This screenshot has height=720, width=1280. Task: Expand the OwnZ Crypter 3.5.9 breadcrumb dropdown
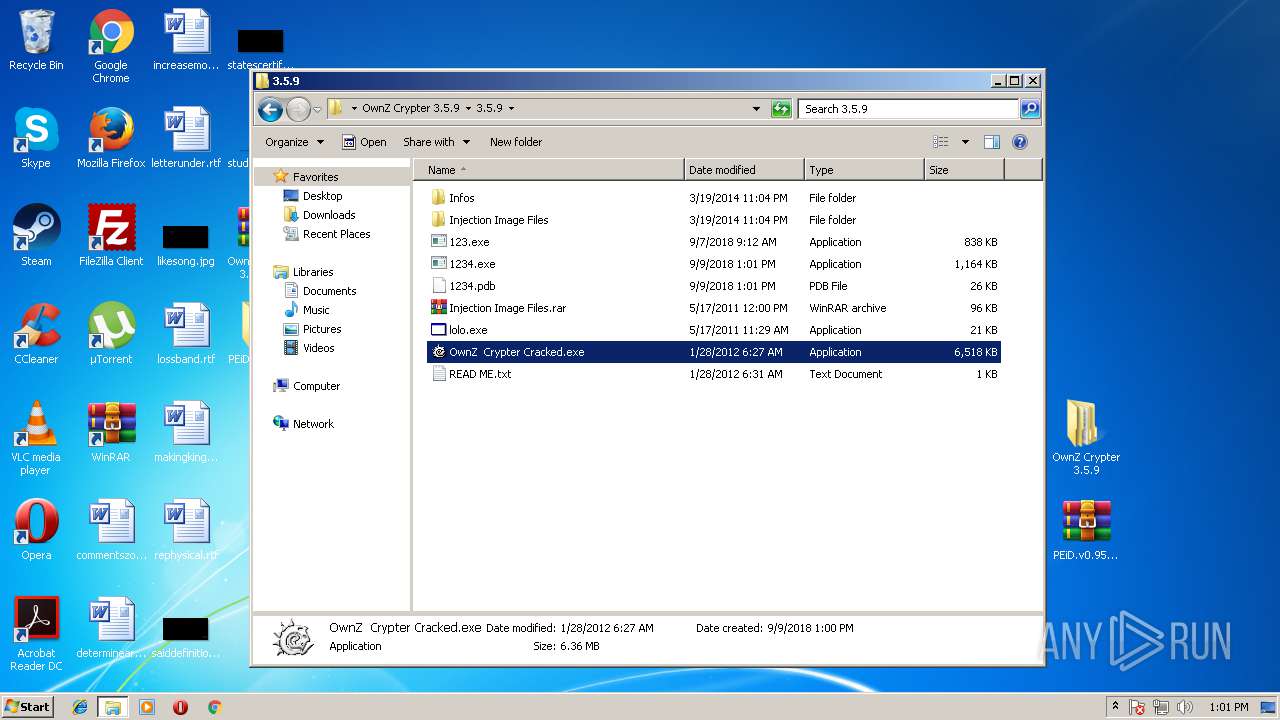tap(467, 108)
